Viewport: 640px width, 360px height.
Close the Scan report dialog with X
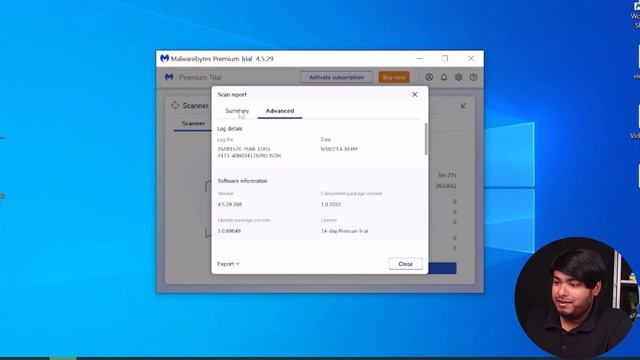[x=415, y=94]
